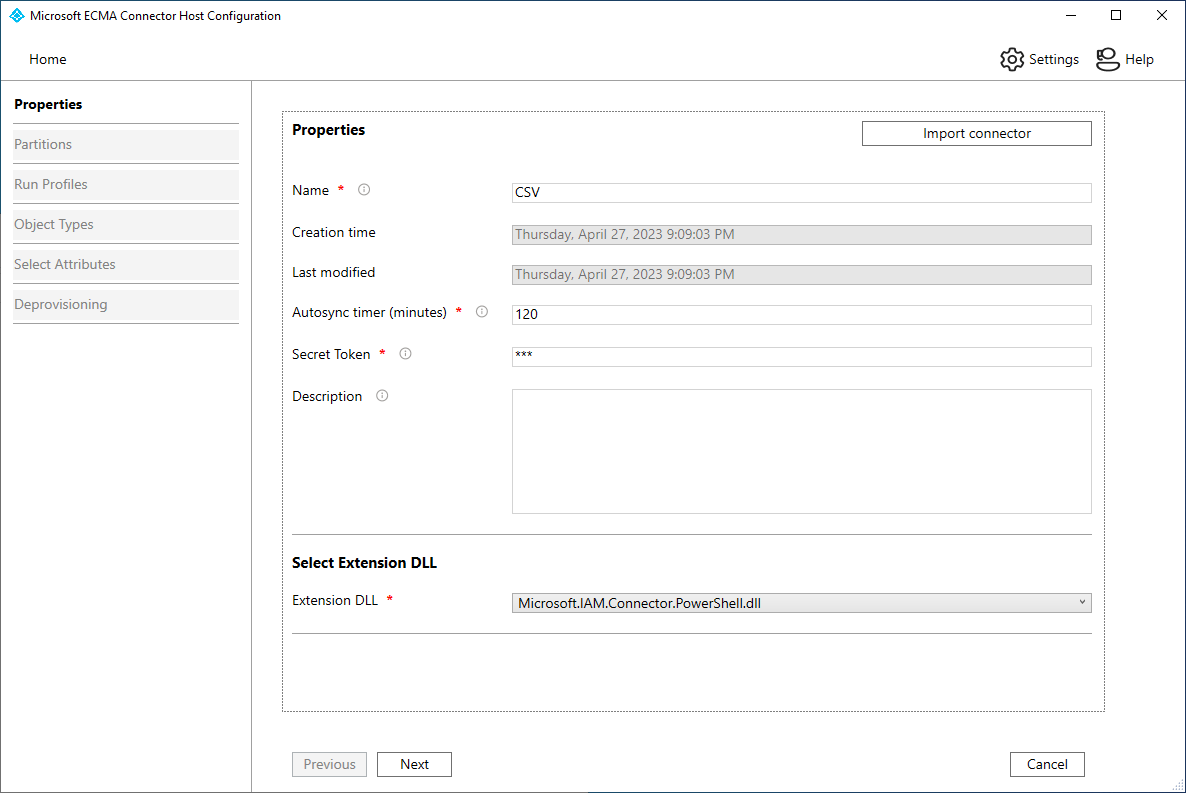Viewport: 1186px width, 793px height.
Task: Click info icon beside Autosync timer
Action: (482, 312)
